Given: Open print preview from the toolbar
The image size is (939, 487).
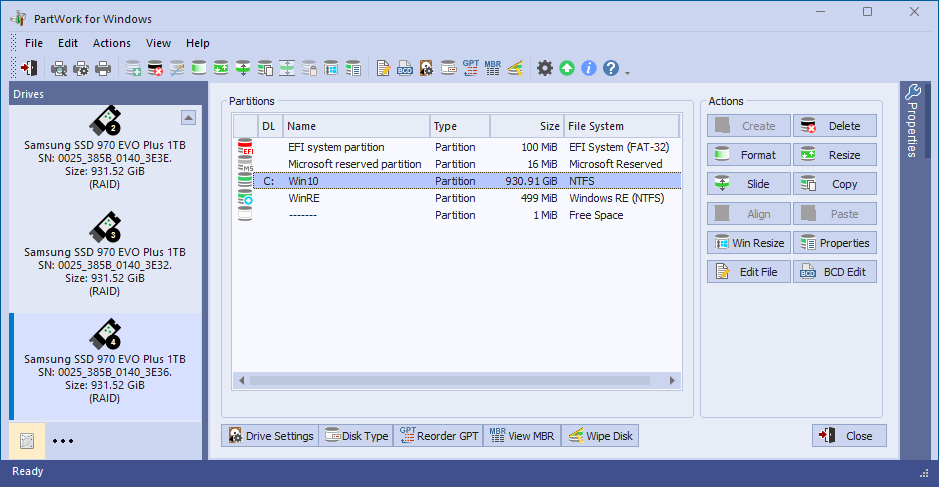Looking at the screenshot, I should 59,68.
